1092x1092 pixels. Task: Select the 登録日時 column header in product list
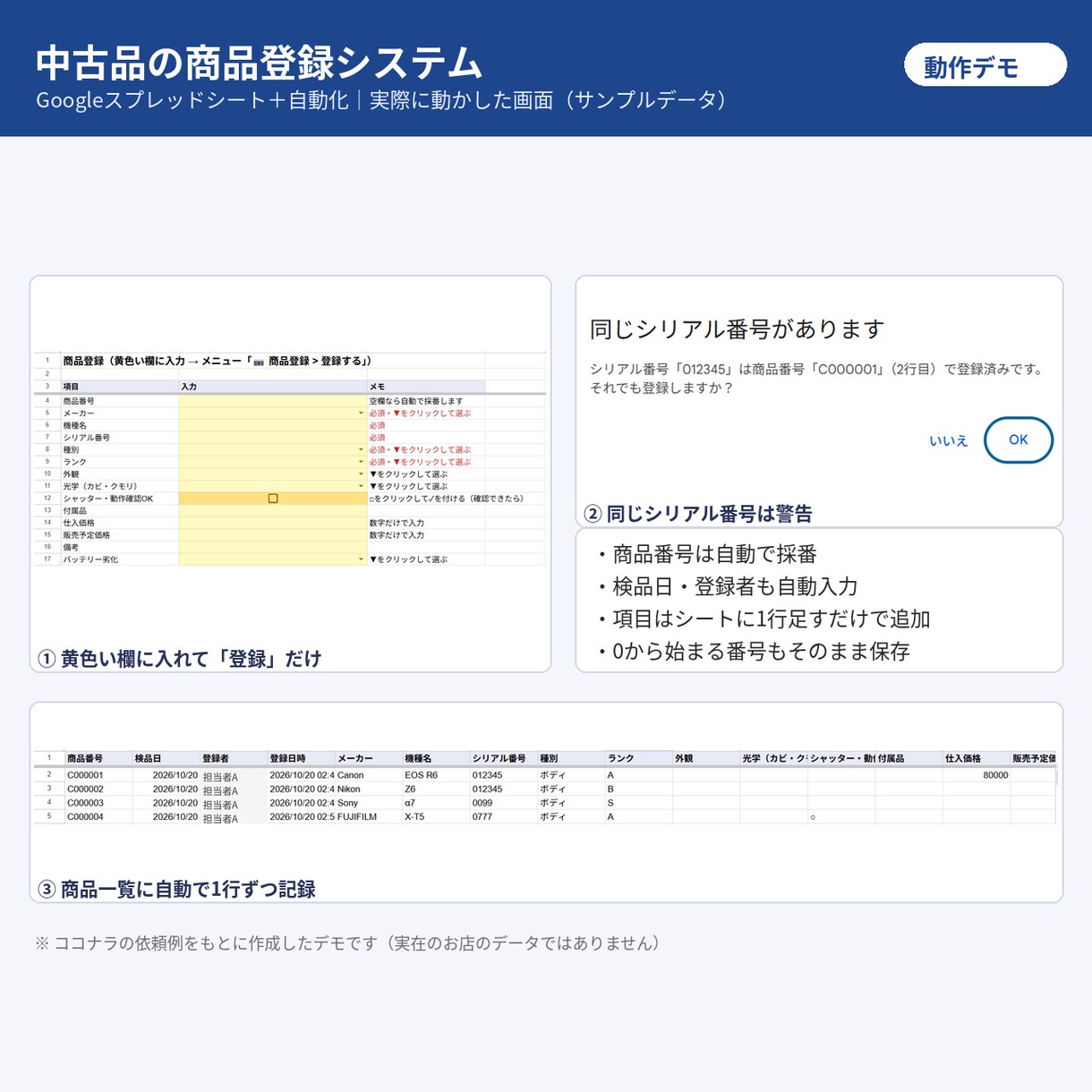(301, 758)
